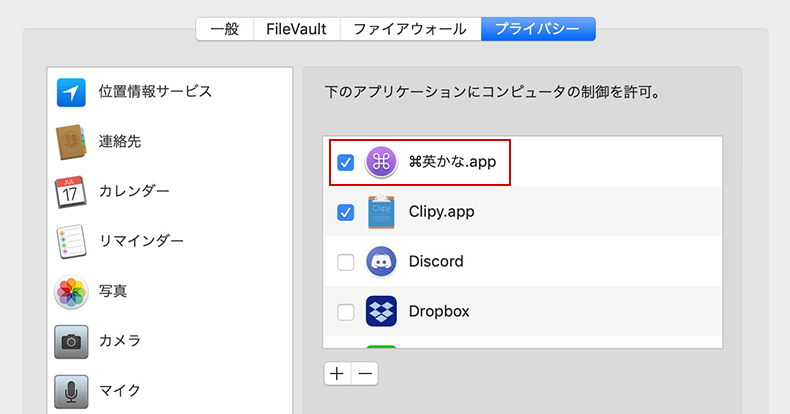790x414 pixels.
Task: Click the 位置情報サービス arrow icon
Action: 71,92
